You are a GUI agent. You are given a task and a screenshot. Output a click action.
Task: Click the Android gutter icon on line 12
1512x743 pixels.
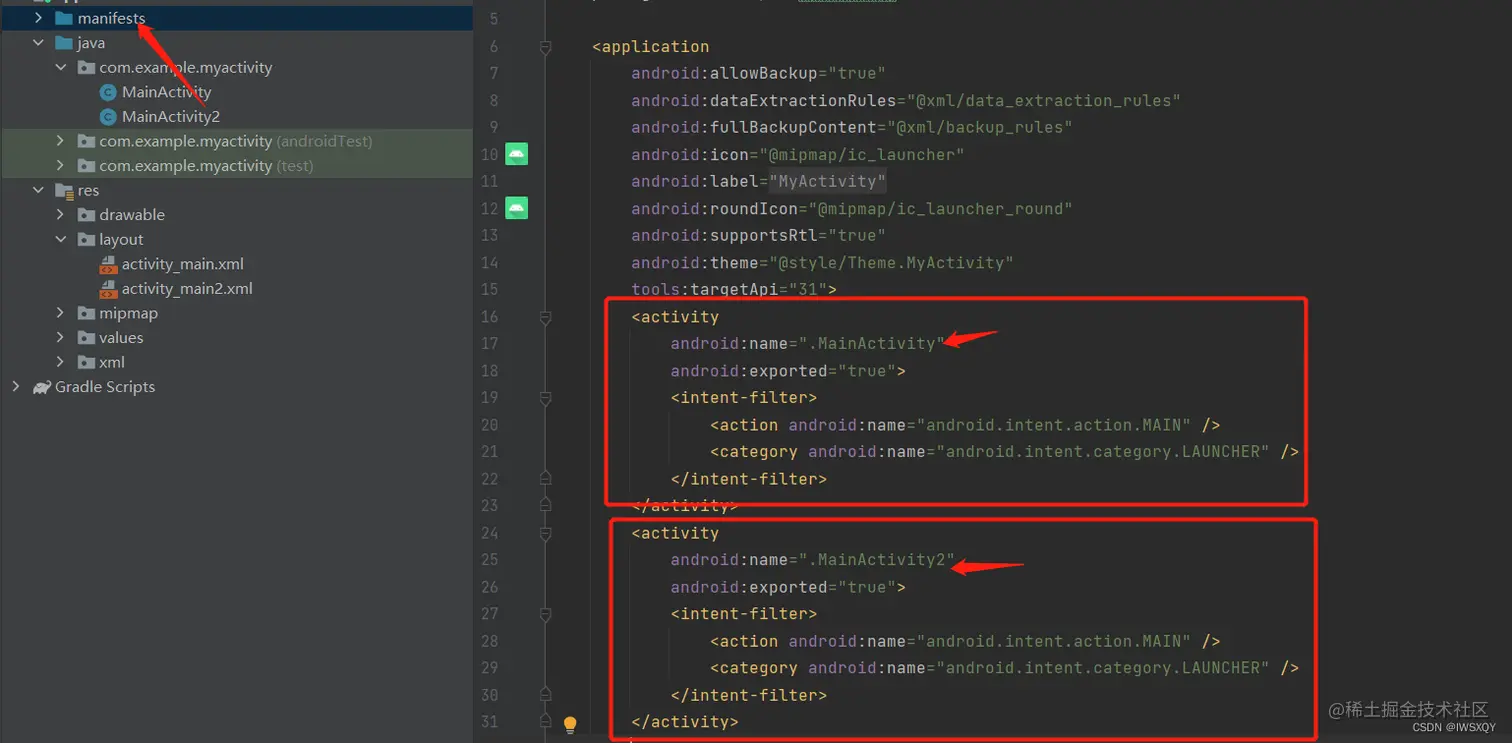[x=516, y=208]
